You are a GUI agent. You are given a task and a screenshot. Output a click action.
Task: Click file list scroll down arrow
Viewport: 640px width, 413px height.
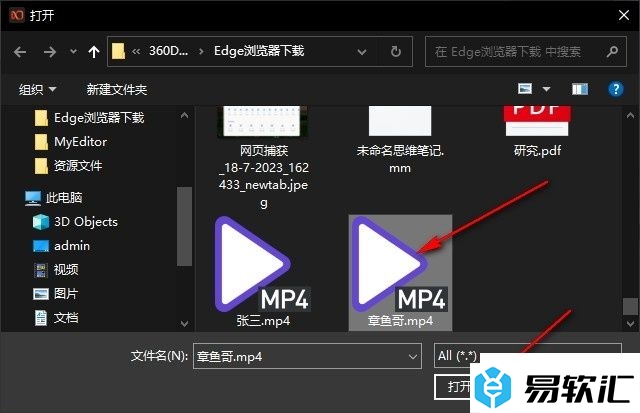(x=630, y=324)
